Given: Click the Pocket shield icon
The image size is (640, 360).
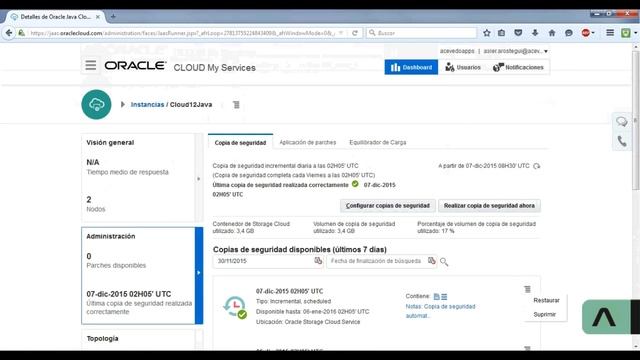Looking at the screenshot, I should (x=518, y=33).
